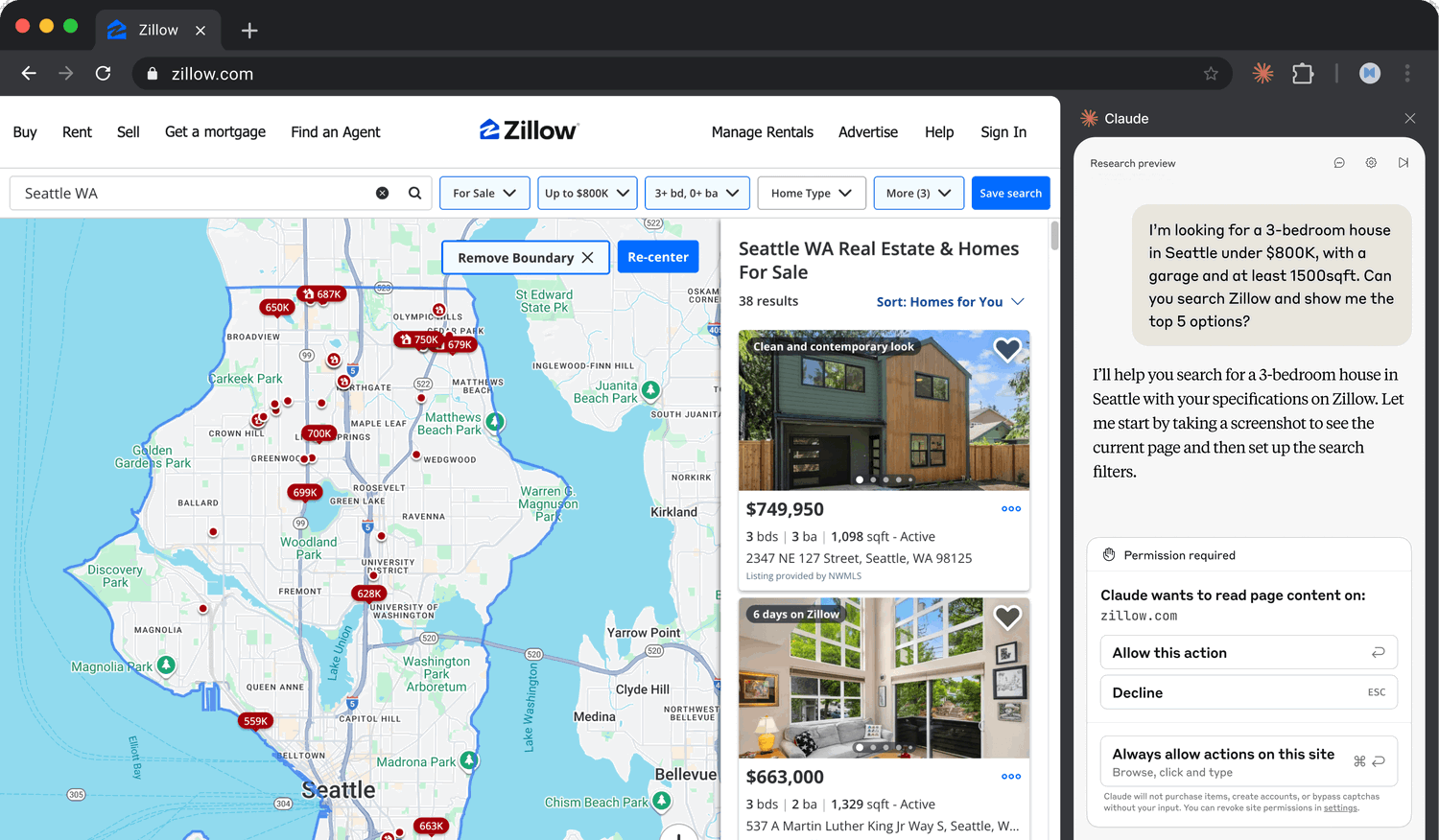Click the search magnifier icon

tap(414, 193)
